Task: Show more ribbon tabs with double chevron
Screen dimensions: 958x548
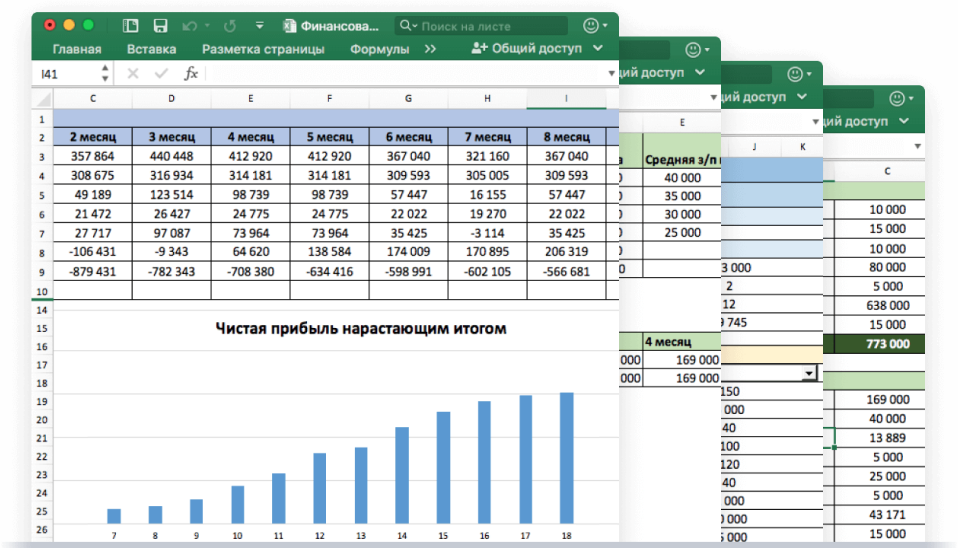Action: point(430,49)
